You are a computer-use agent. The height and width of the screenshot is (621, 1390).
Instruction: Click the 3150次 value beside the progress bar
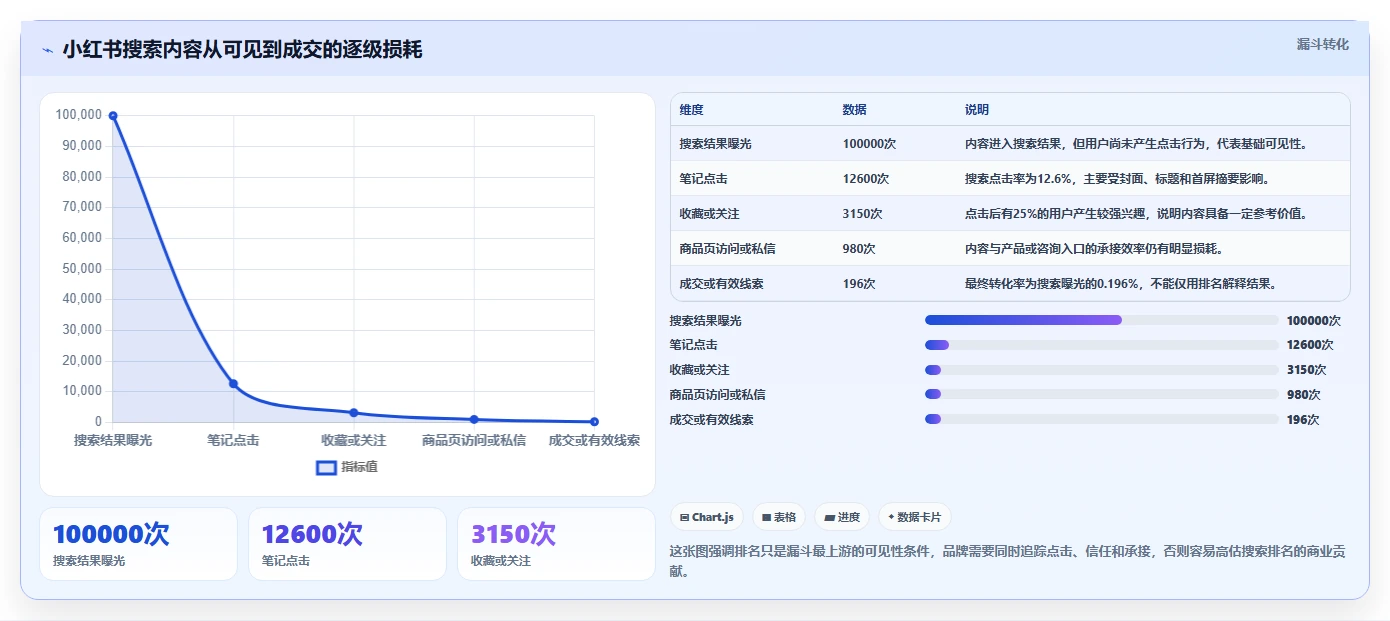(x=1307, y=370)
